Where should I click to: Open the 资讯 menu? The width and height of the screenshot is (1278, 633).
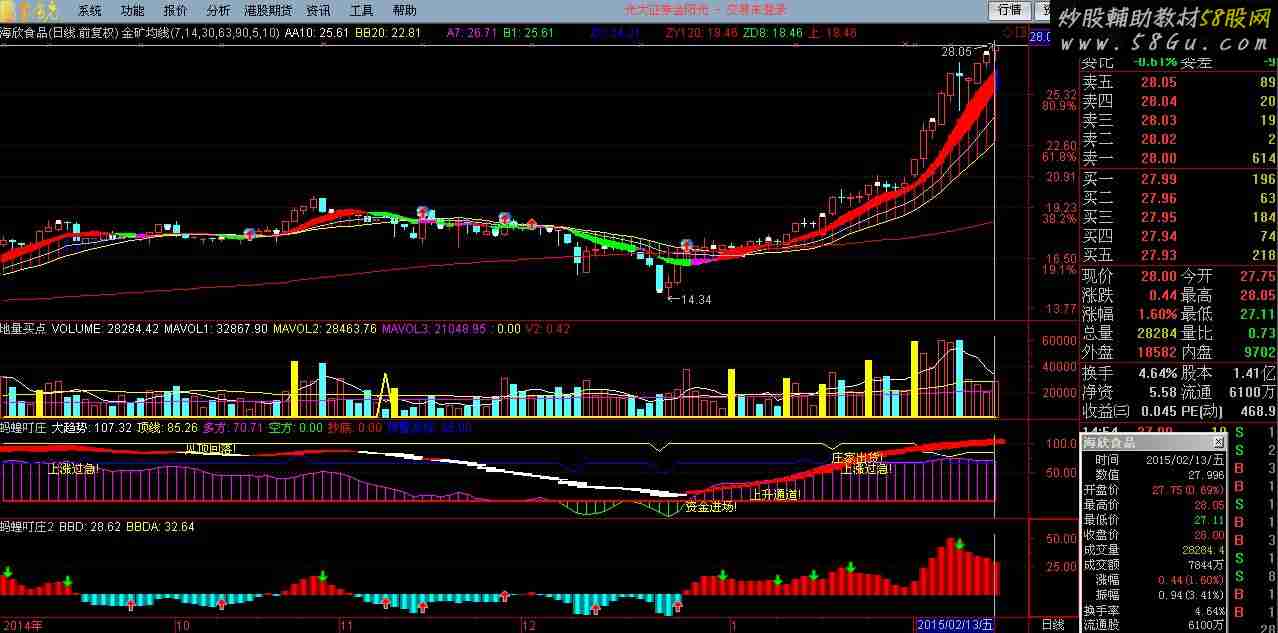coord(318,11)
